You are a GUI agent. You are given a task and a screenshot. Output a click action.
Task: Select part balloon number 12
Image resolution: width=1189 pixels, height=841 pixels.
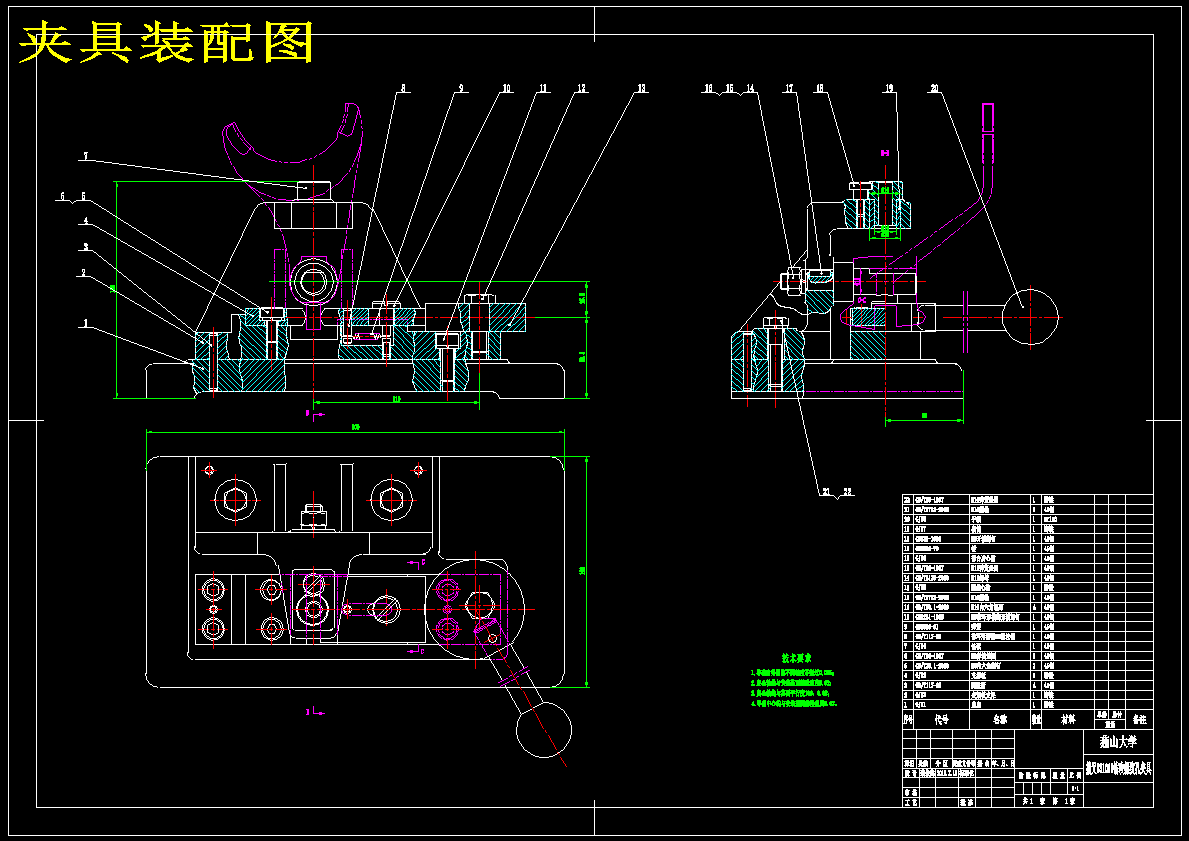(581, 89)
